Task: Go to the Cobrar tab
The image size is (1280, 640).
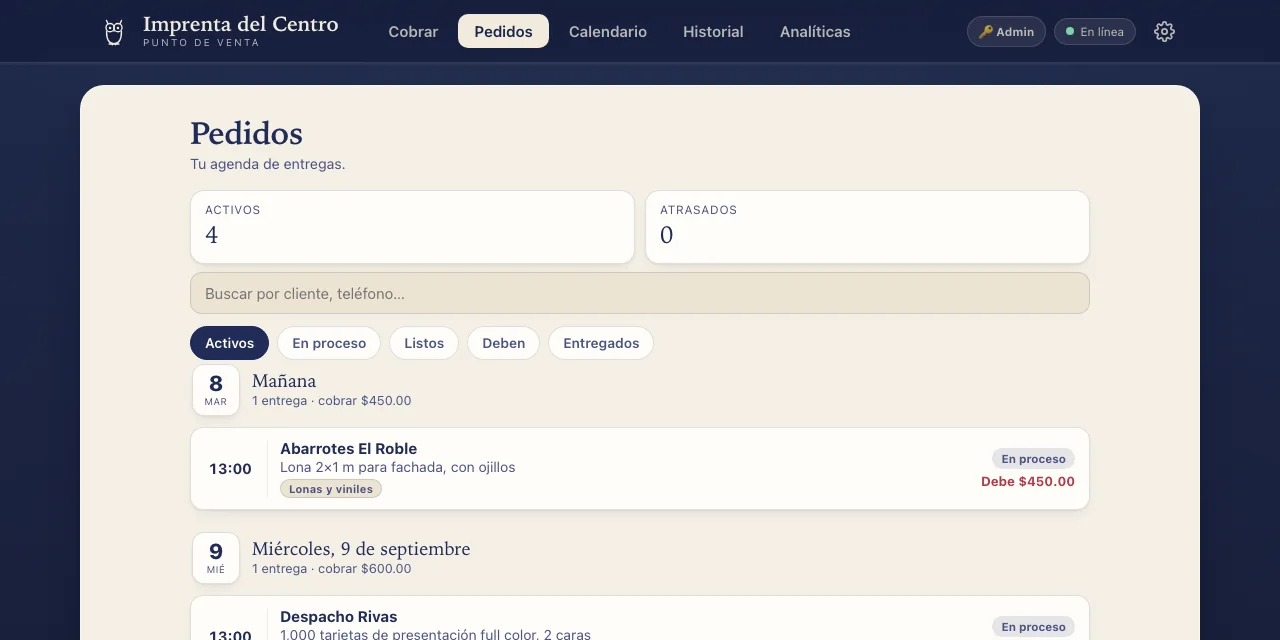Action: (413, 32)
